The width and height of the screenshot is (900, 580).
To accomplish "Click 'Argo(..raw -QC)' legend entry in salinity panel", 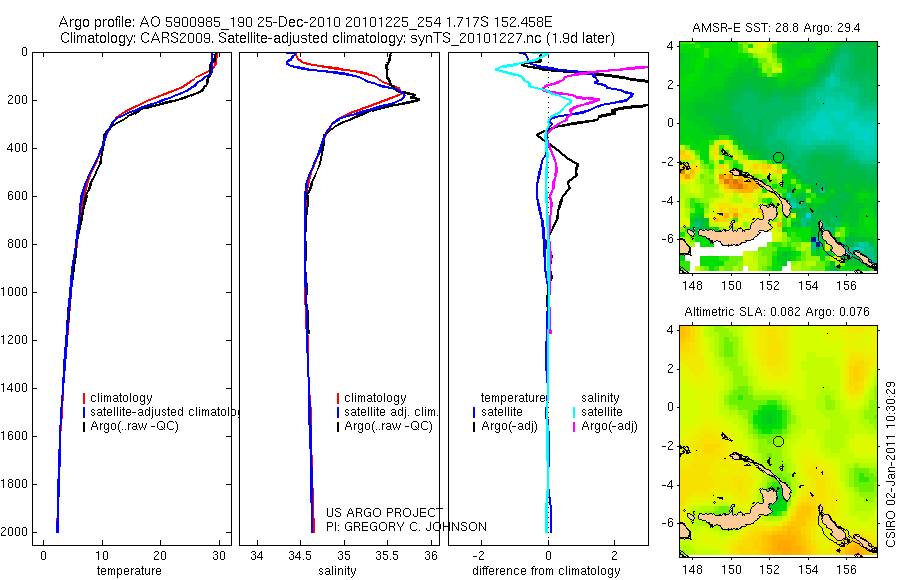I will [x=388, y=426].
